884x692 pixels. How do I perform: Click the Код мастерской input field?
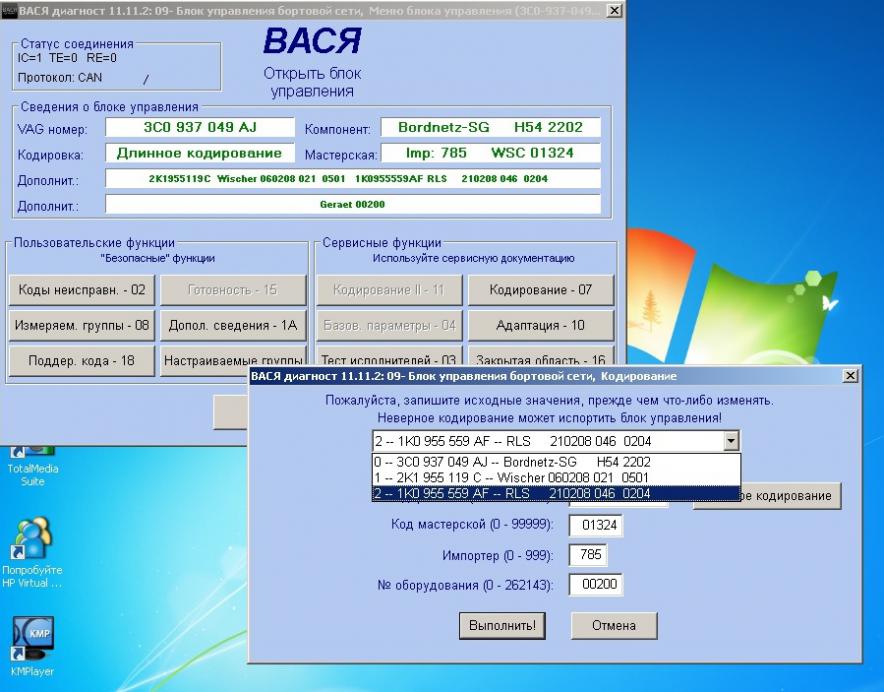[x=596, y=525]
